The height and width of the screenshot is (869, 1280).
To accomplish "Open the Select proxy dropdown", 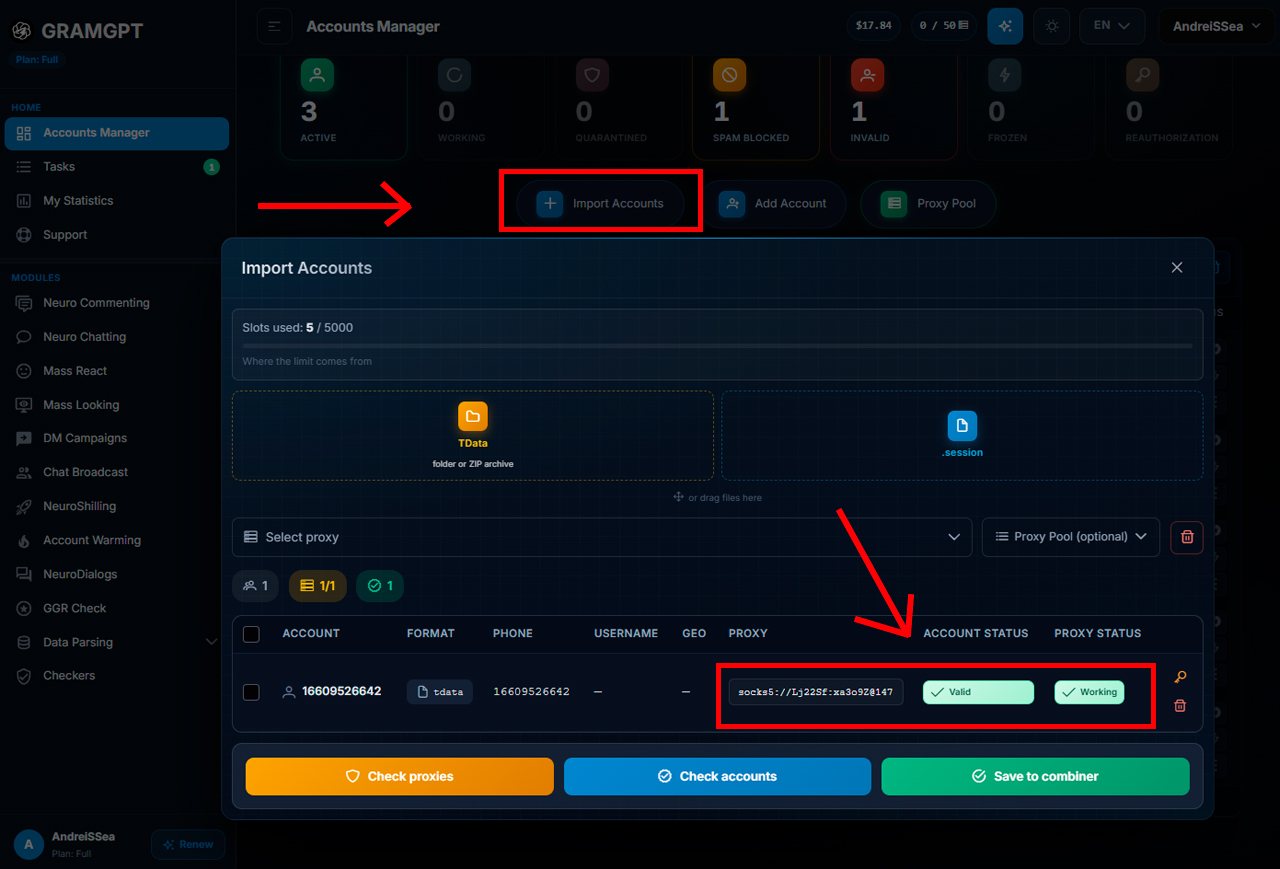I will (x=602, y=537).
